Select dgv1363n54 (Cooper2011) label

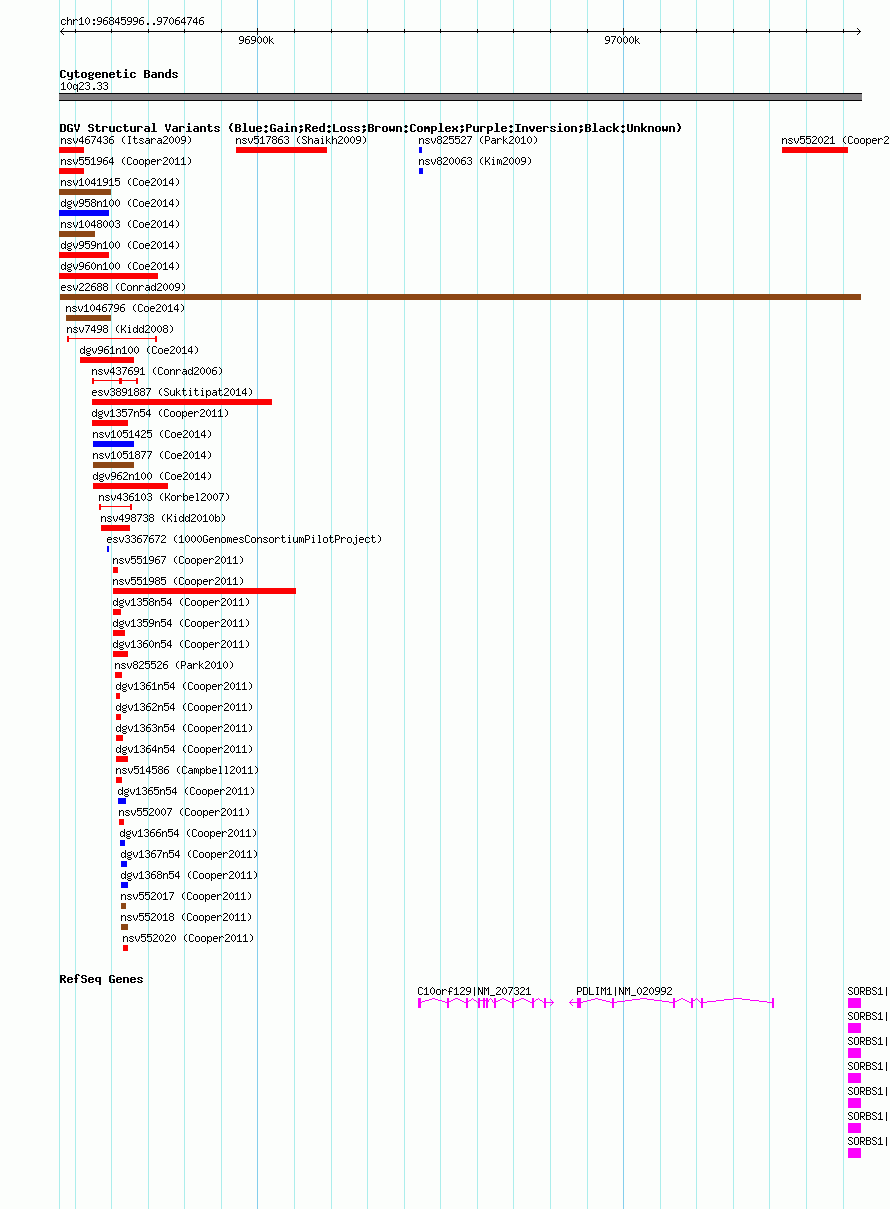tap(184, 728)
